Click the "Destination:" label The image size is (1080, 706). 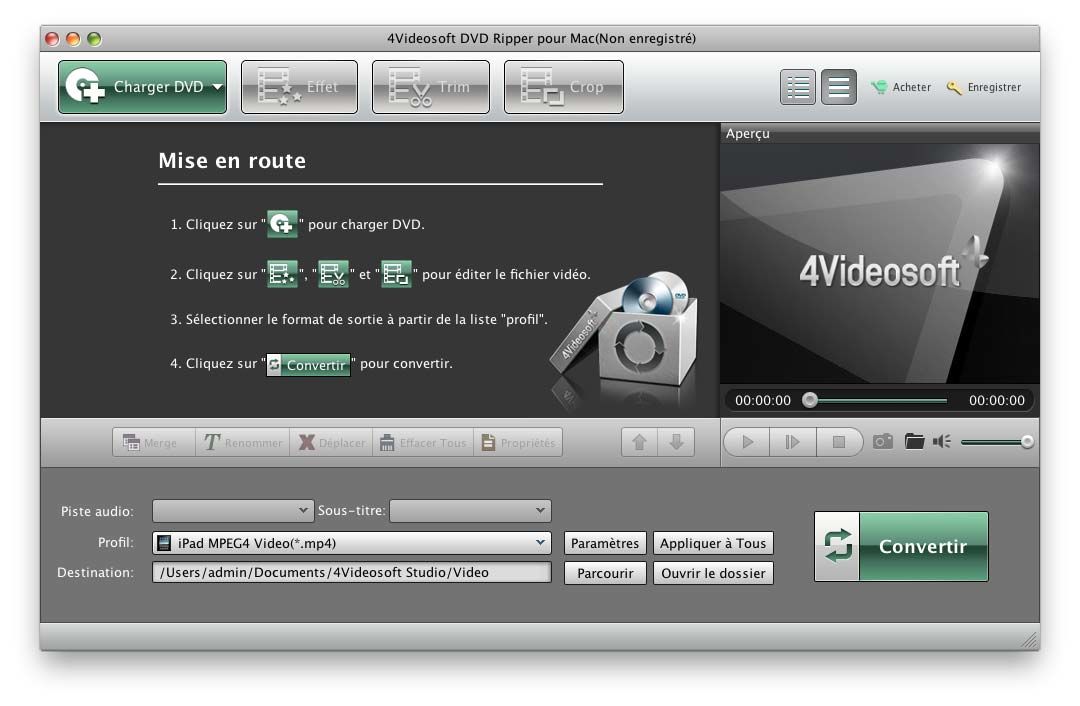click(96, 572)
